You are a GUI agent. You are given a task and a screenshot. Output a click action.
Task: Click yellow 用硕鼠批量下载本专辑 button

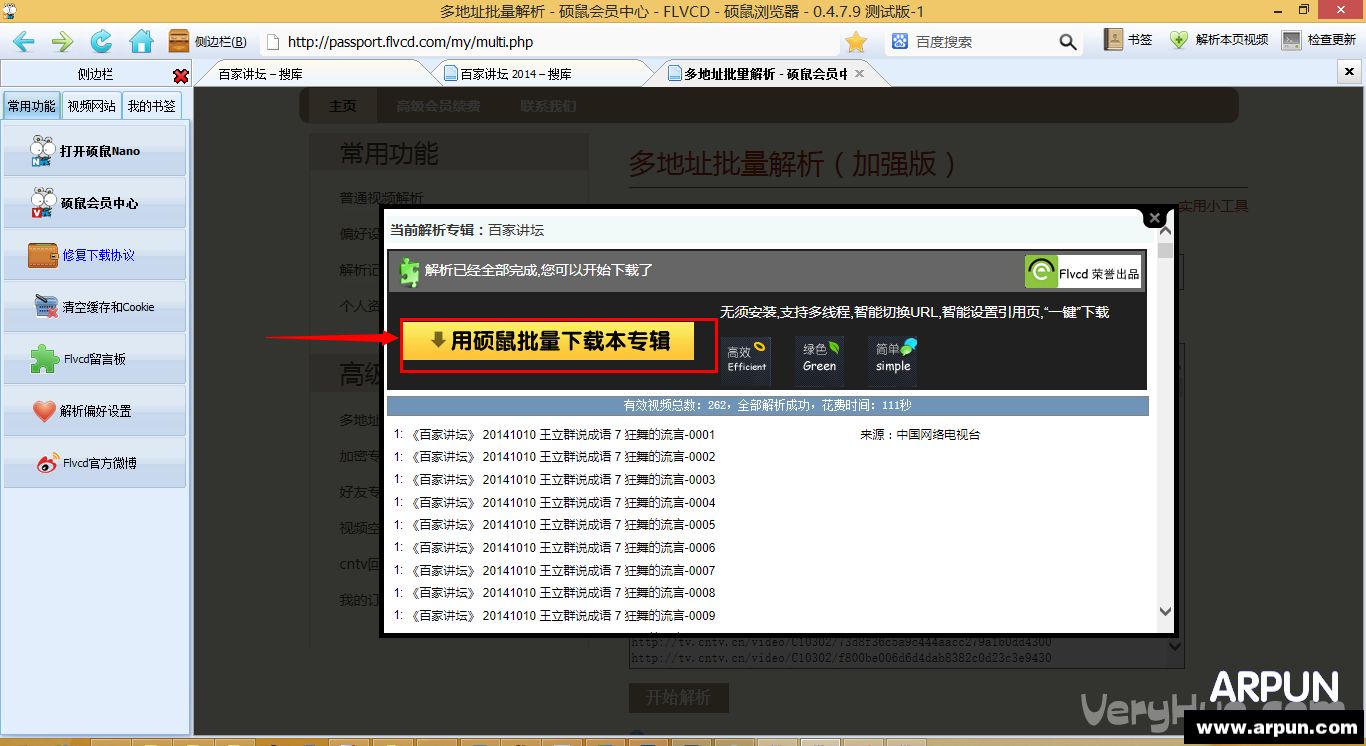[548, 341]
